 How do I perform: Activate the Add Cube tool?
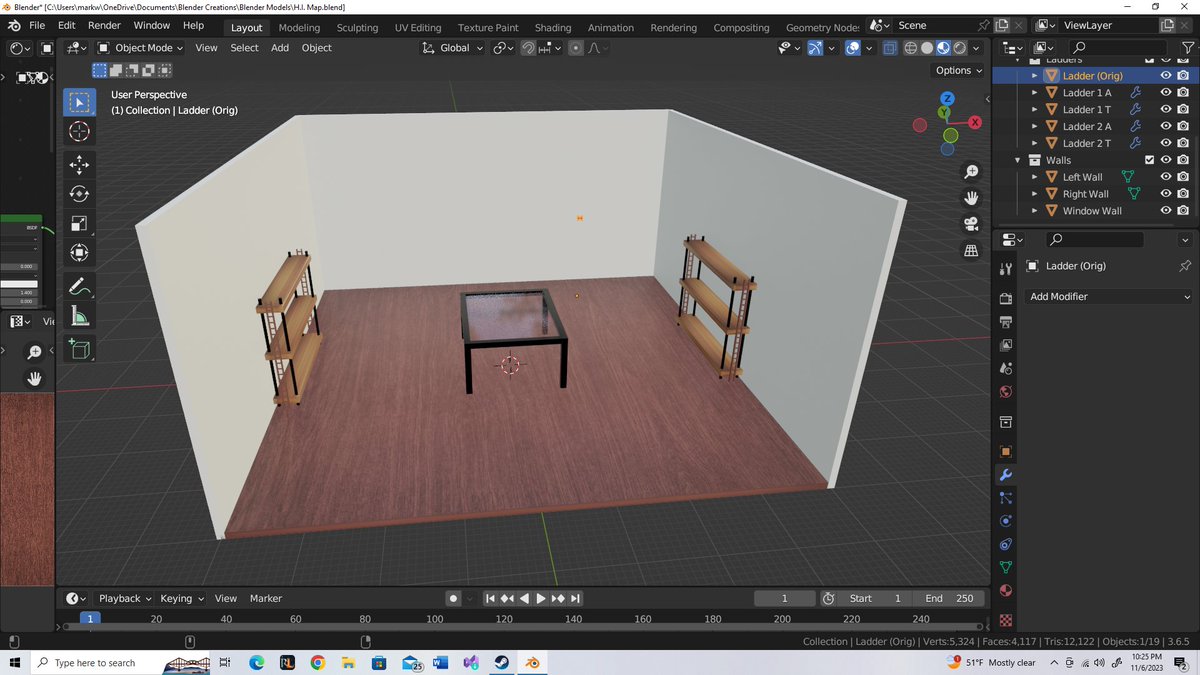pos(80,349)
